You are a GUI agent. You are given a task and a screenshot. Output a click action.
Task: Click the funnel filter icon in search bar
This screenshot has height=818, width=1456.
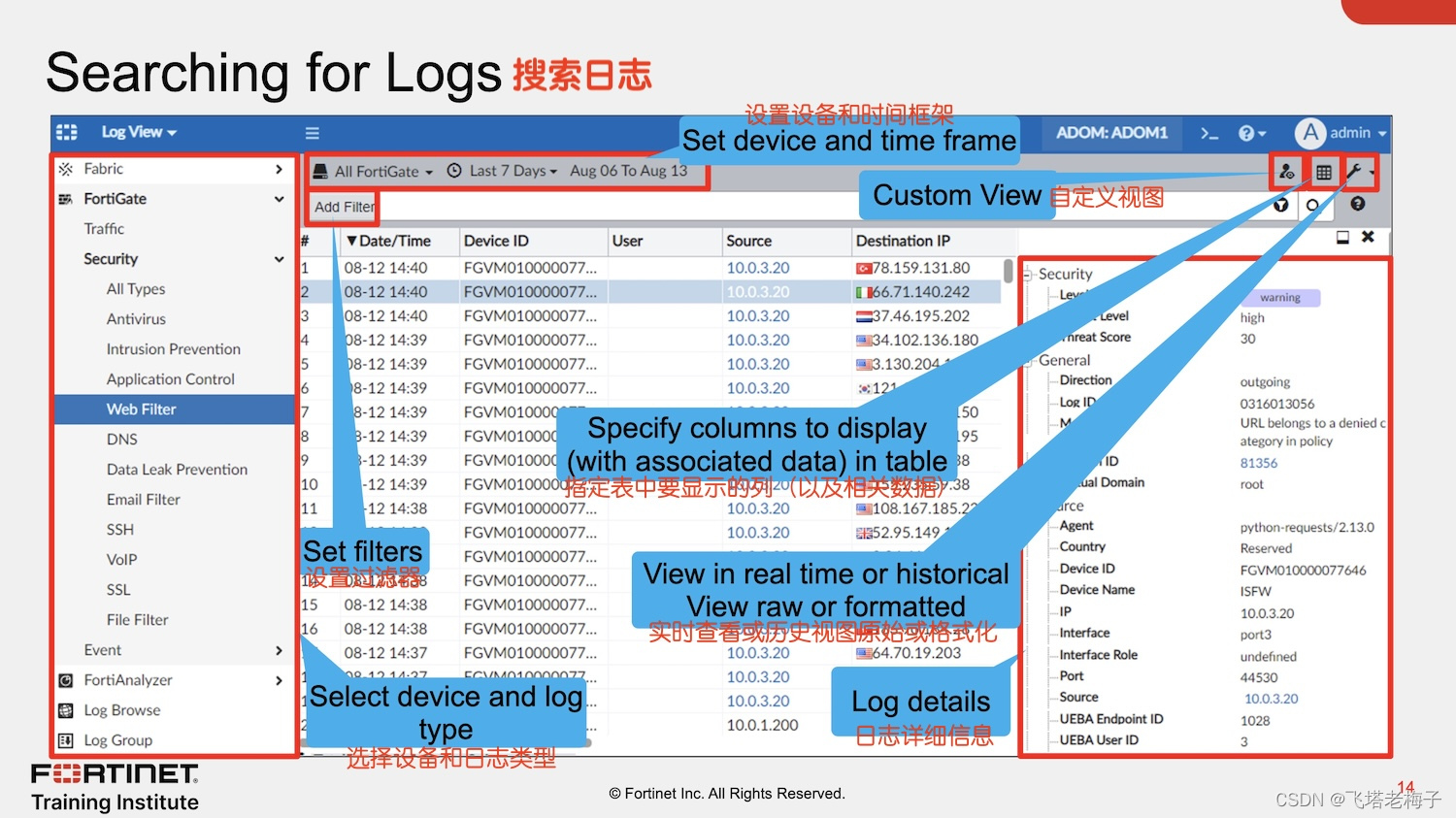(1281, 205)
